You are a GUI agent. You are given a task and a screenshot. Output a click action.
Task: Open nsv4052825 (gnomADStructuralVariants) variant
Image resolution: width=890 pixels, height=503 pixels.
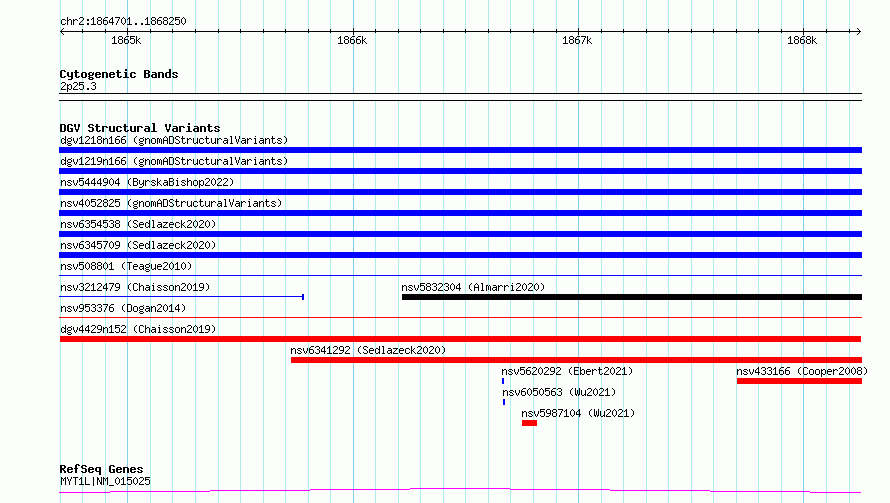[x=171, y=203]
